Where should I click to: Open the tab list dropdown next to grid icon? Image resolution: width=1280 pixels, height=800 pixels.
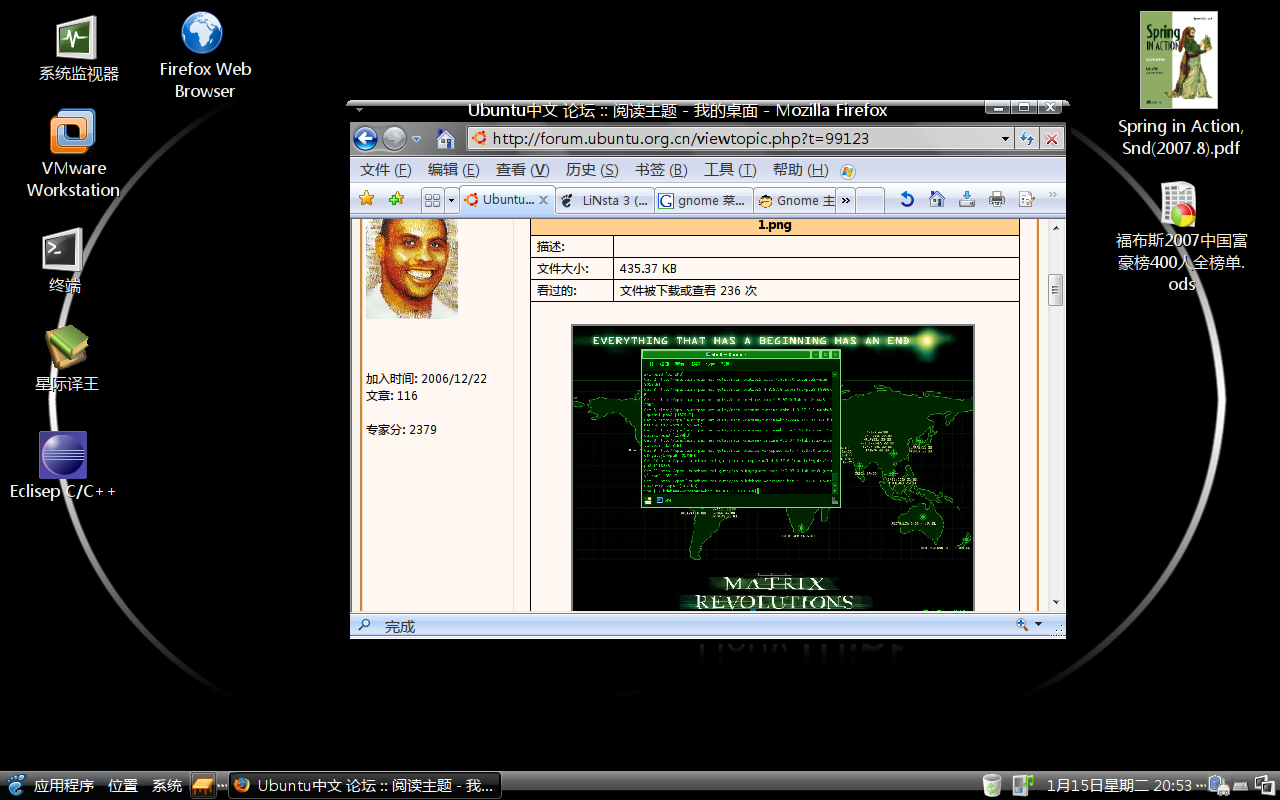(451, 200)
